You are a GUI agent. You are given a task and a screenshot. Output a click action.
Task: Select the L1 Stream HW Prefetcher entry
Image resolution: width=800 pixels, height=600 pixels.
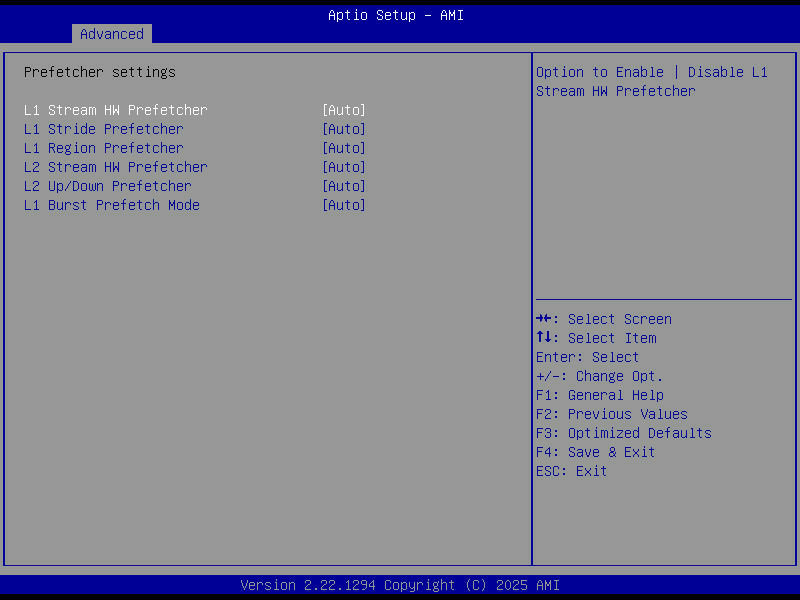click(116, 110)
